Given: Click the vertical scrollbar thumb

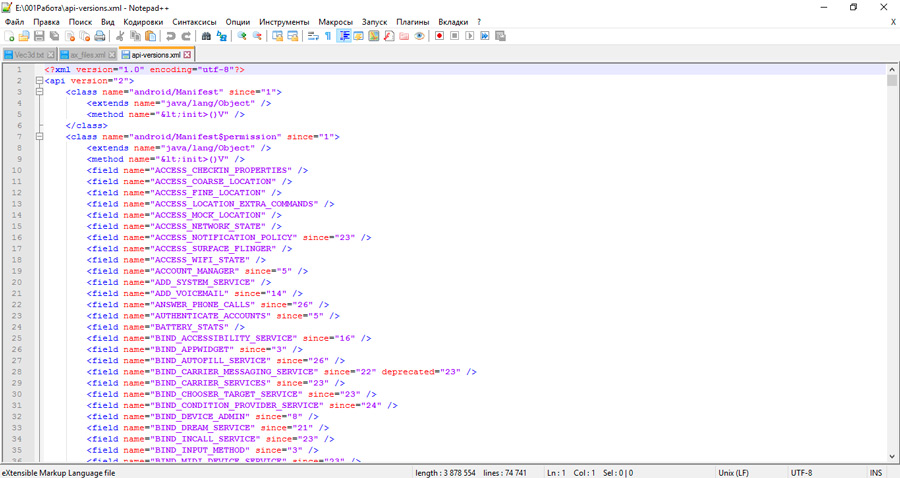Looking at the screenshot, I should pos(891,81).
